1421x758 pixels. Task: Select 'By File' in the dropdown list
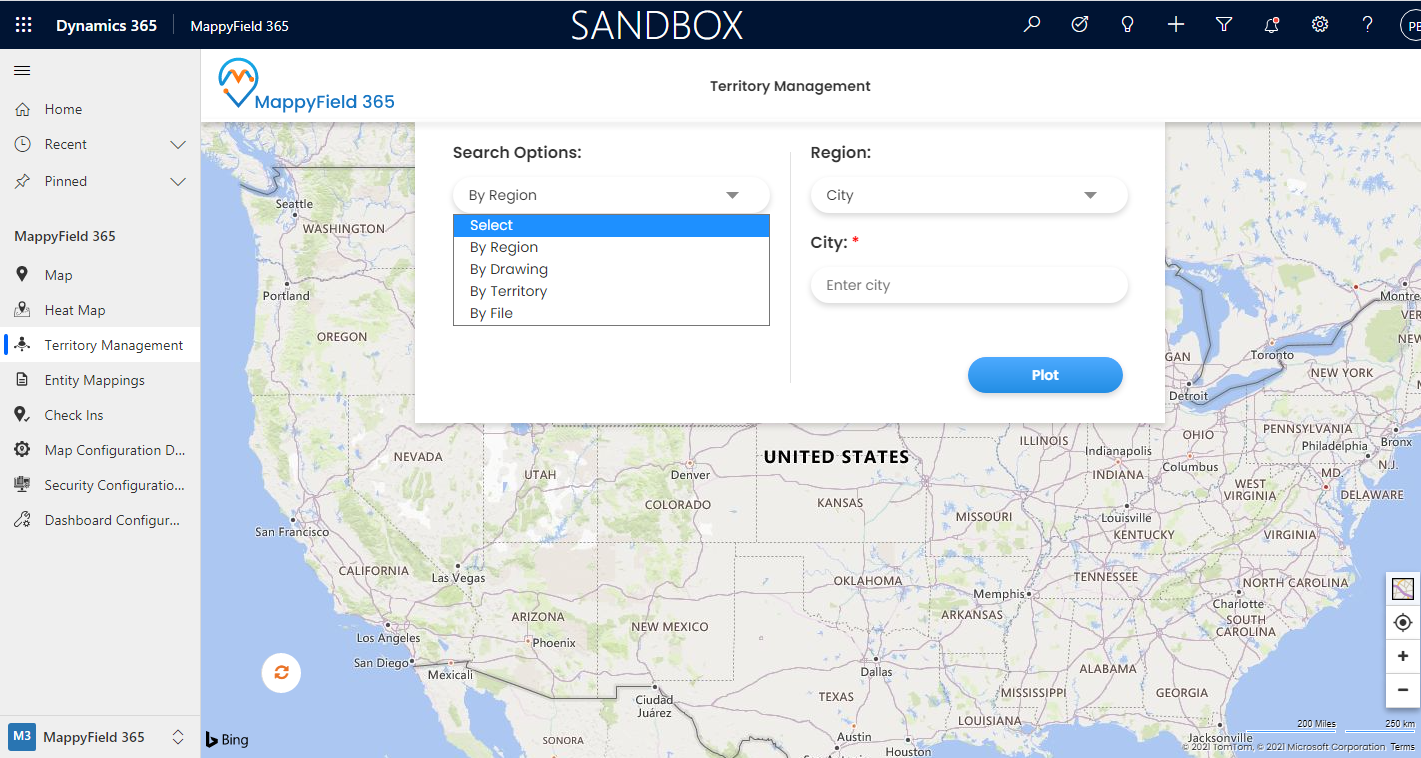coord(491,313)
